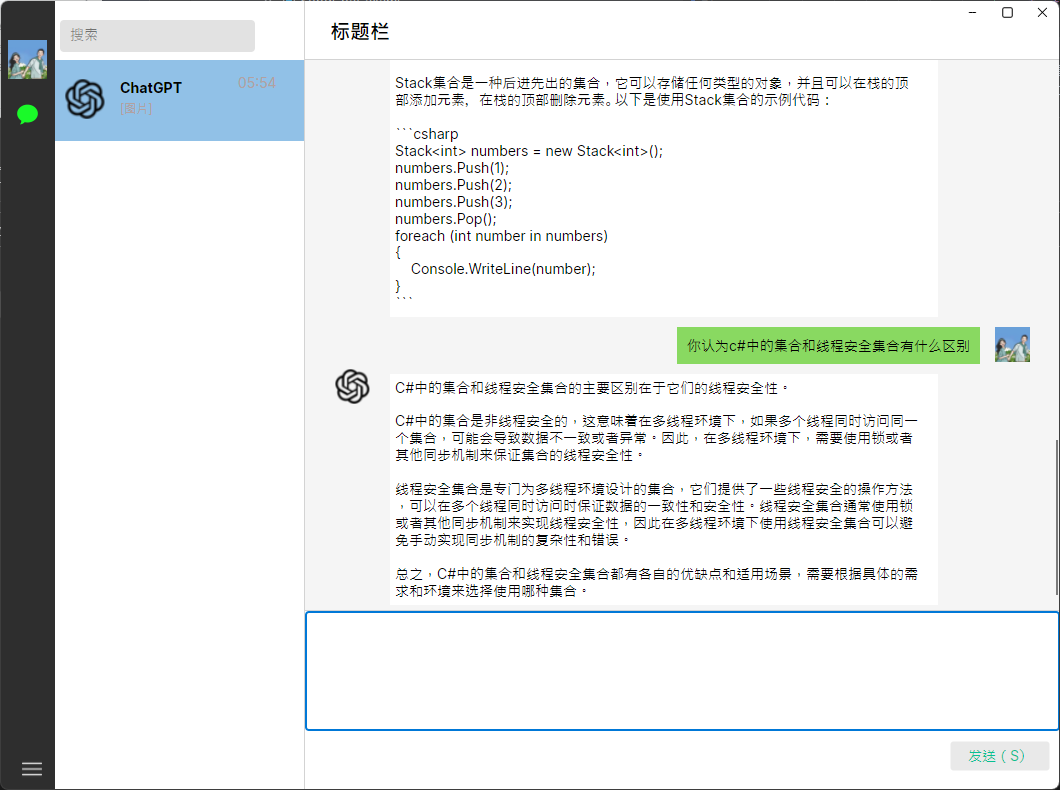The image size is (1060, 790).
Task: Click the Stack集合是一种后进先出 paragraph
Action: point(652,91)
